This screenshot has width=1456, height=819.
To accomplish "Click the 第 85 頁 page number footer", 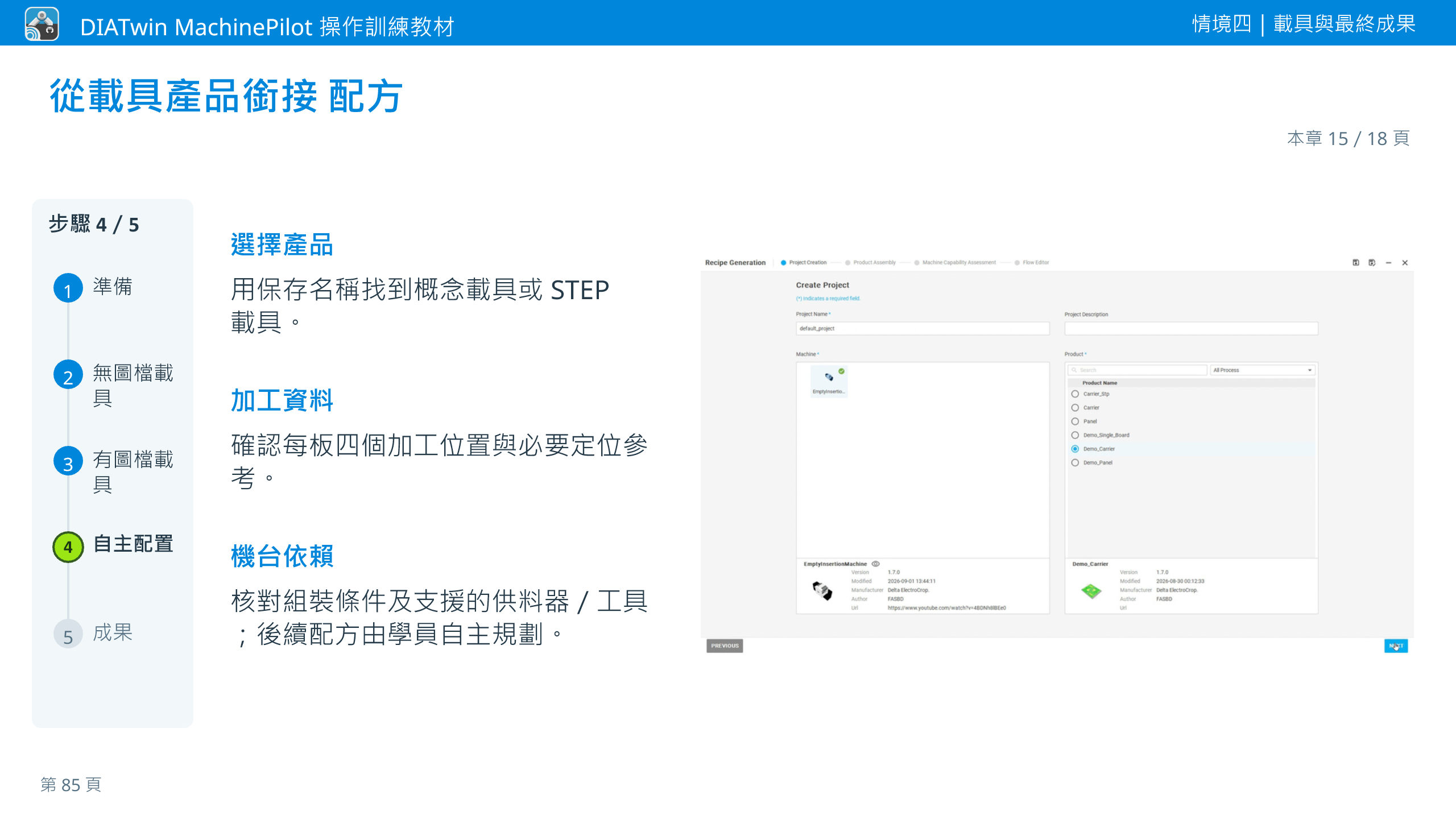I will tap(71, 785).
